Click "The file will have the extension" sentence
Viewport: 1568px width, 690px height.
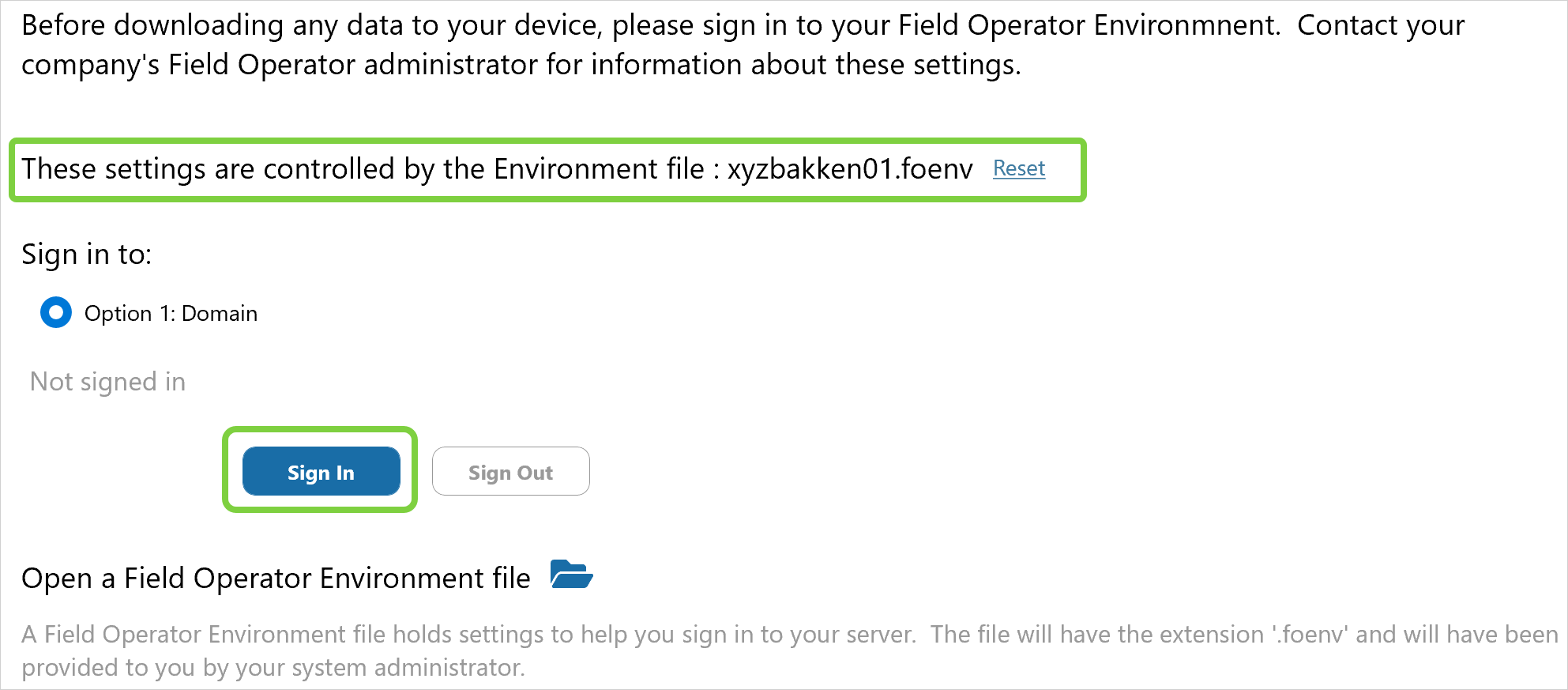(1096, 635)
